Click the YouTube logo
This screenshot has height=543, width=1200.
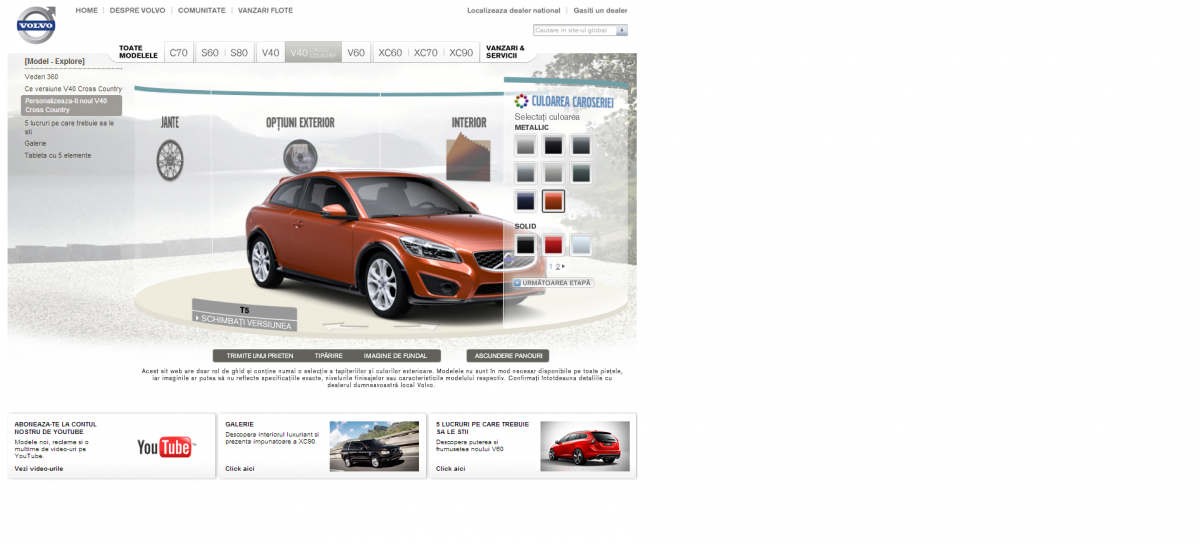pyautogui.click(x=164, y=447)
